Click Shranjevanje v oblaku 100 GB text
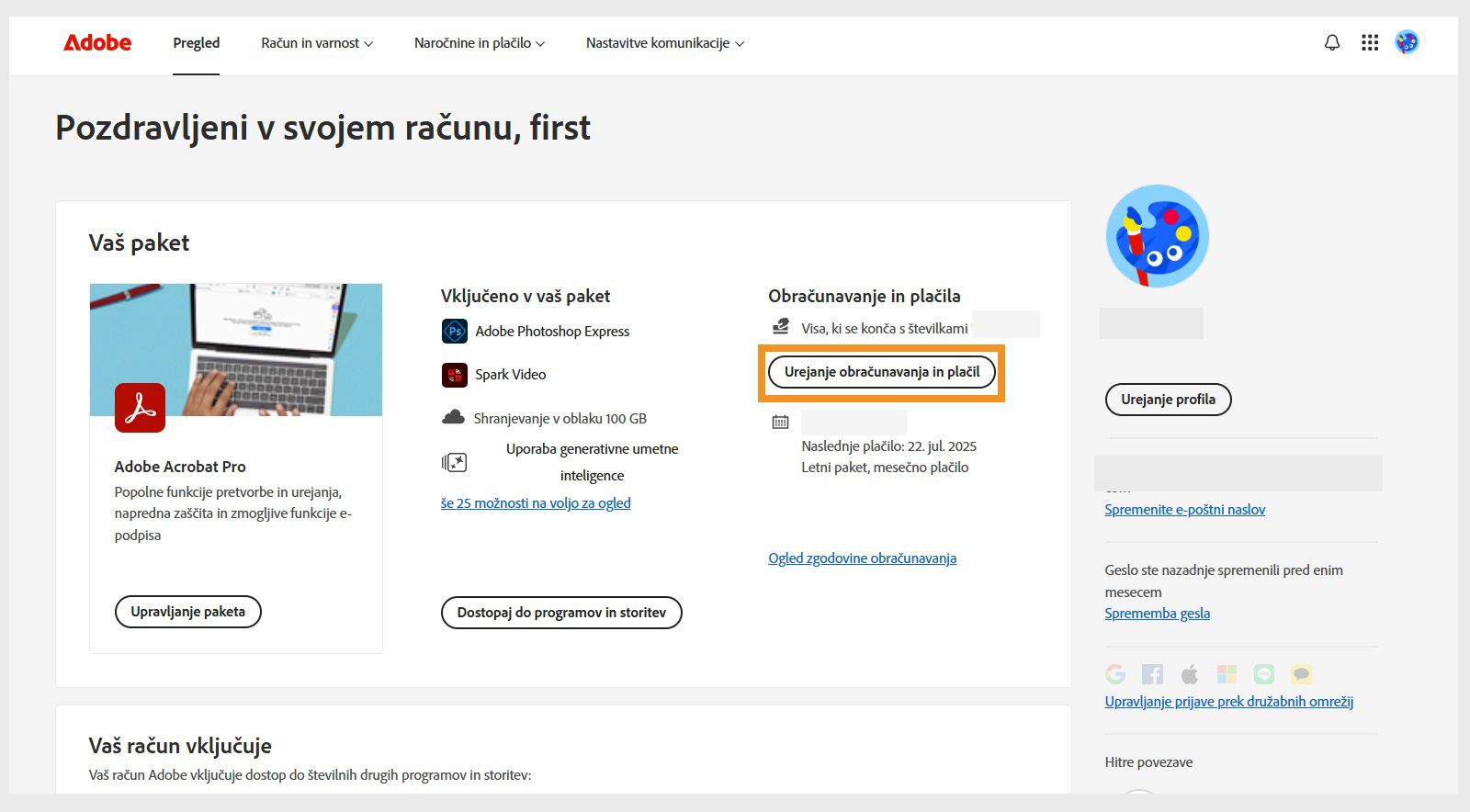The image size is (1470, 812). 560,419
